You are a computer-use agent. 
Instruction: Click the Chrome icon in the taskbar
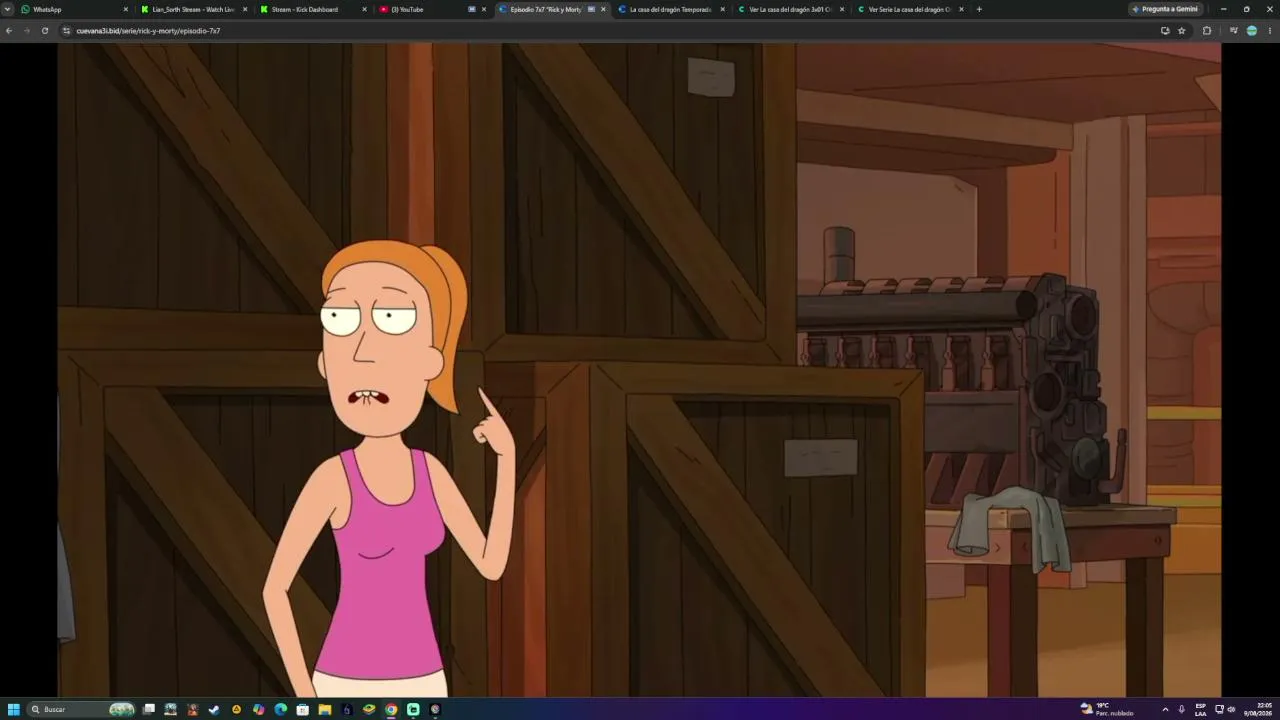(391, 709)
